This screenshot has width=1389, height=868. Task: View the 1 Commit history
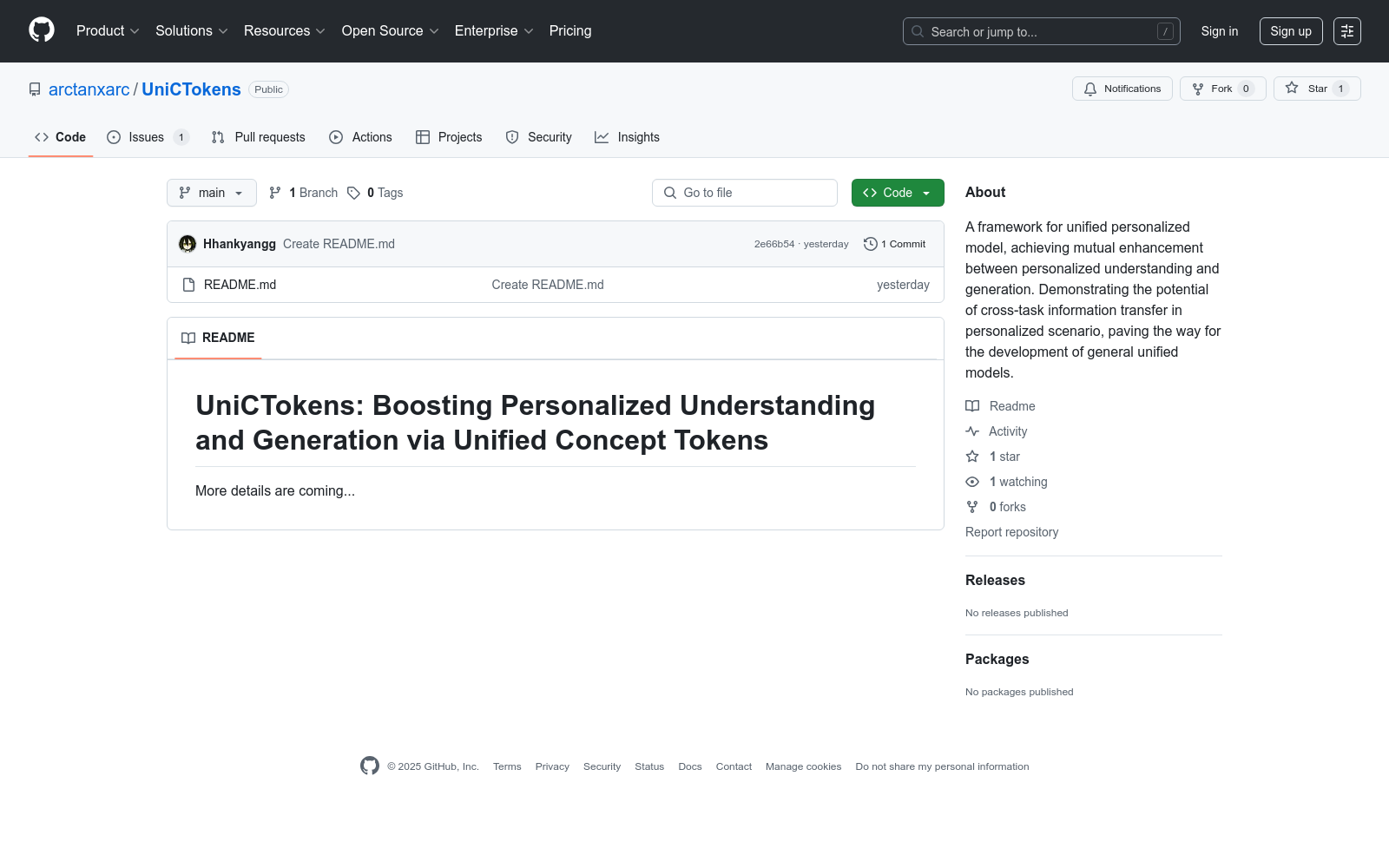coord(895,244)
